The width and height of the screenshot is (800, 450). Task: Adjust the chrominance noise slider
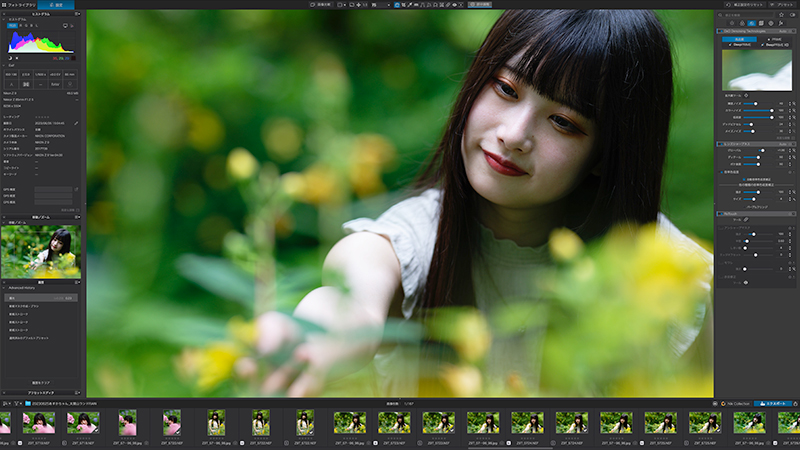[x=758, y=110]
